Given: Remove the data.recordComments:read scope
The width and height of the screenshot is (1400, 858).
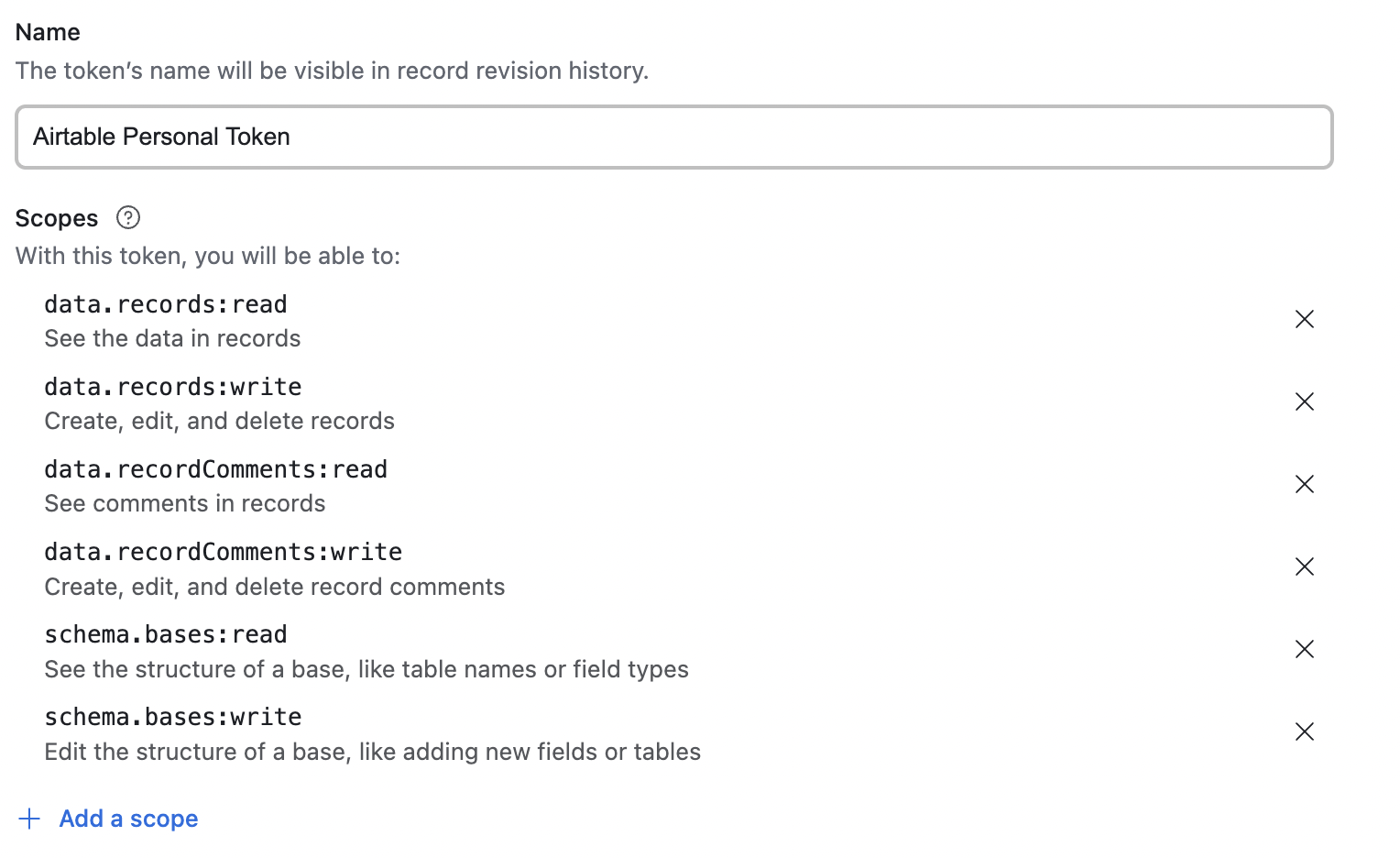Looking at the screenshot, I should coord(1305,484).
